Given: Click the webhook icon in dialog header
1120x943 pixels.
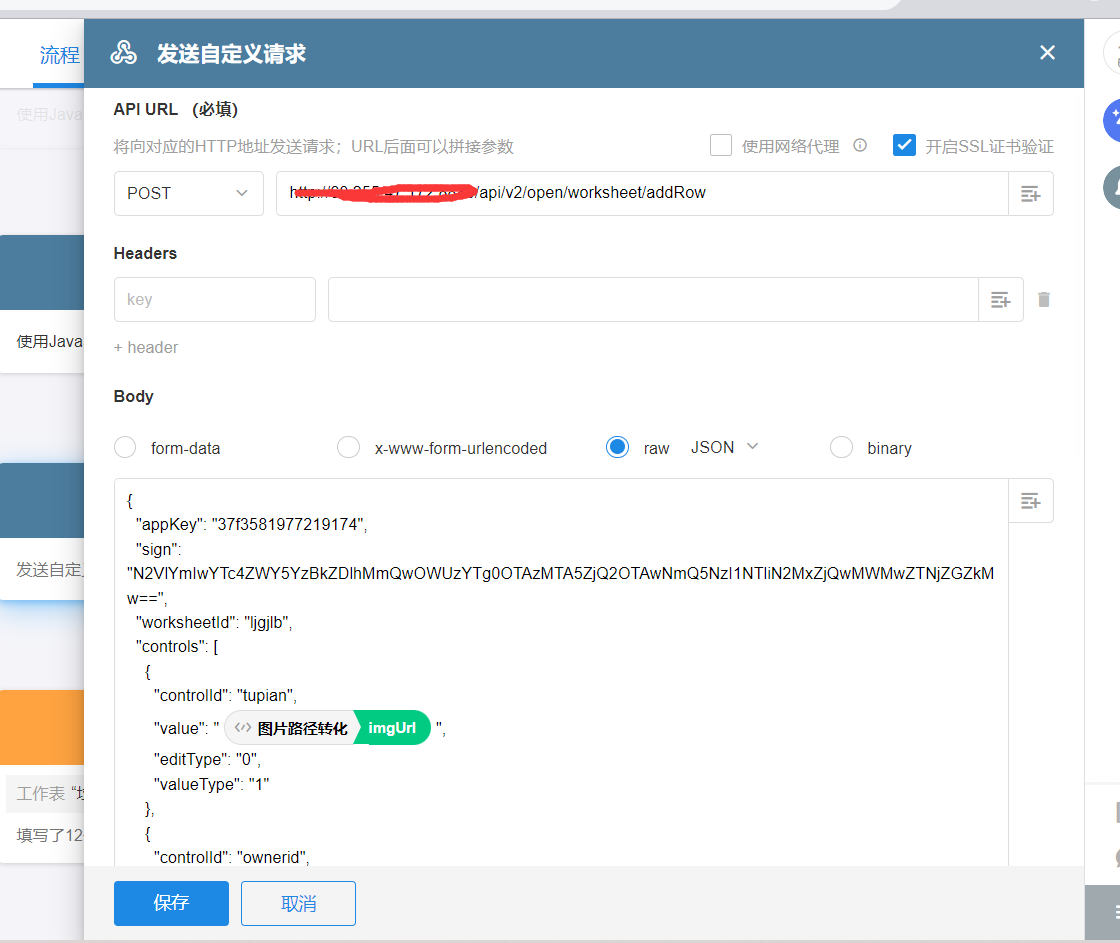Looking at the screenshot, I should [124, 53].
